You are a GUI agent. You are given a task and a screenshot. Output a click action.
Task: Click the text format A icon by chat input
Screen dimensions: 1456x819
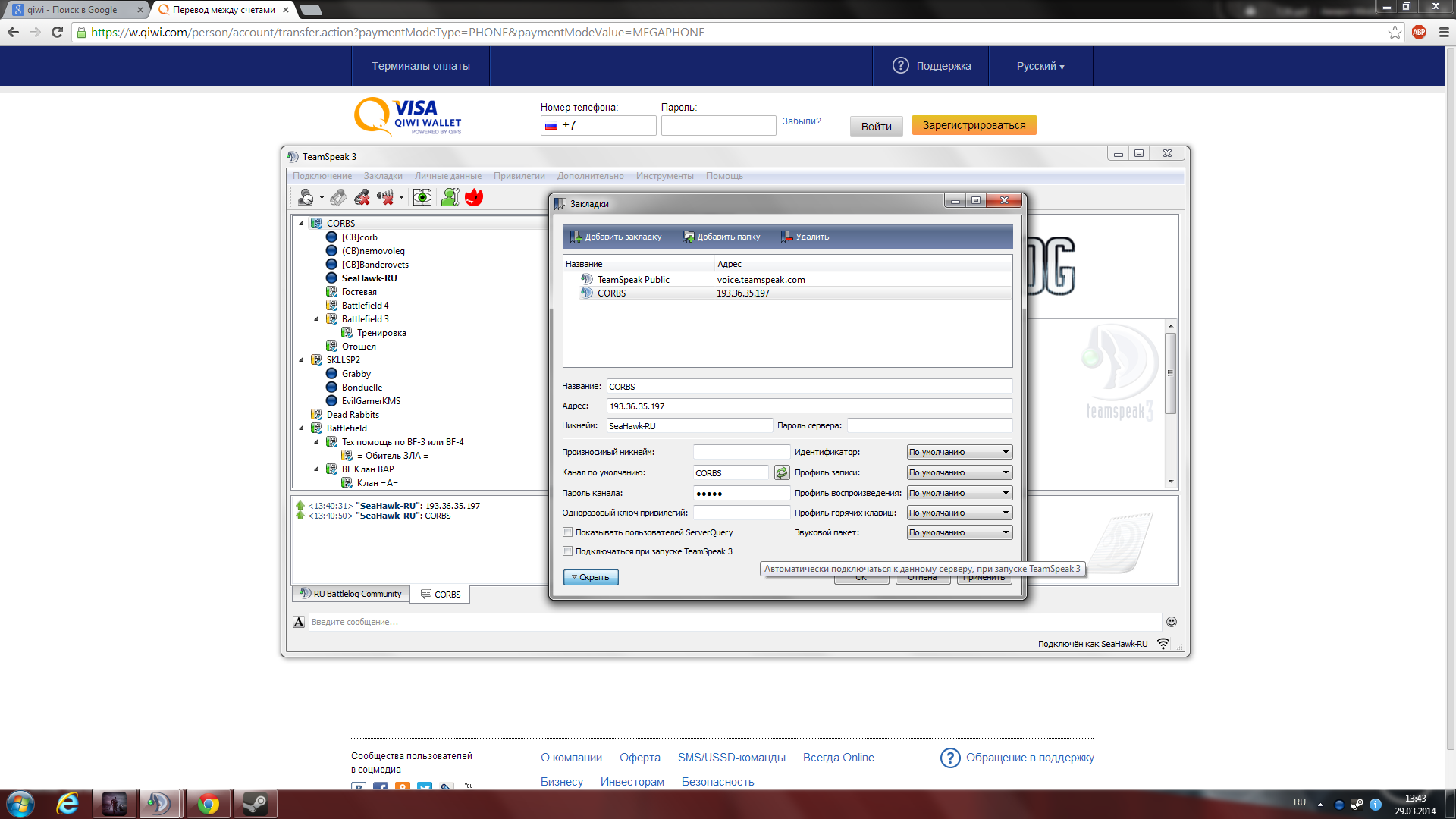(299, 622)
